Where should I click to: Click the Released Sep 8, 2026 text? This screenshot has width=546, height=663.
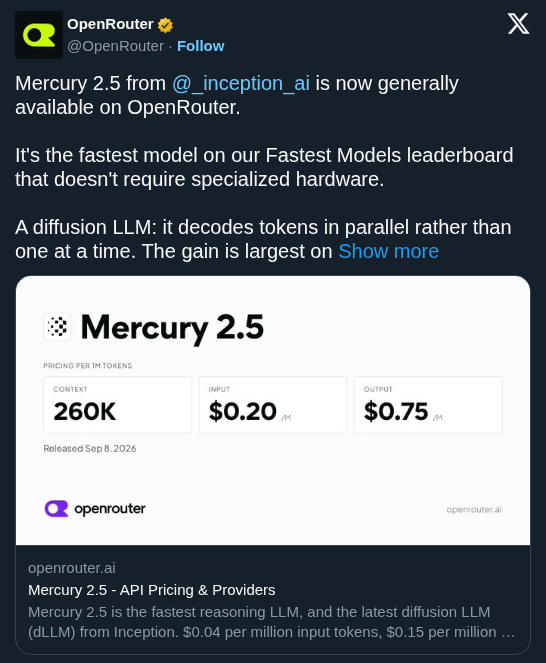(x=90, y=449)
